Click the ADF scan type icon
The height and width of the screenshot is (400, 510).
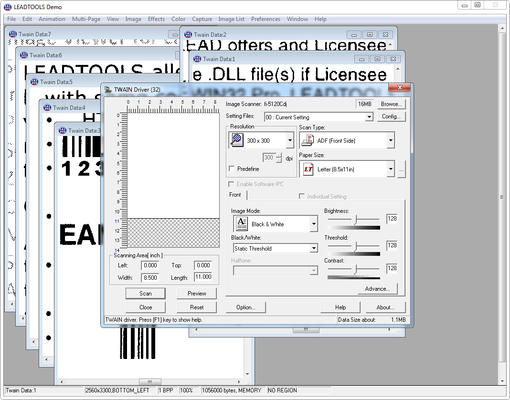point(307,141)
